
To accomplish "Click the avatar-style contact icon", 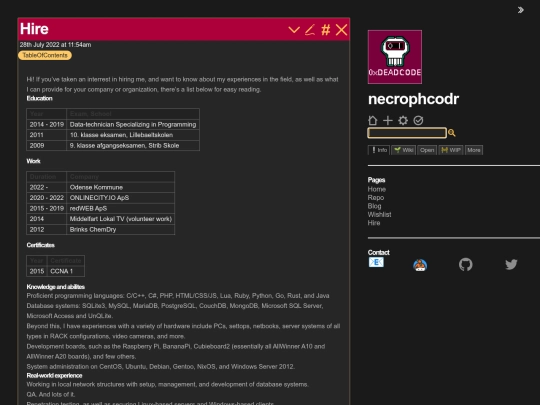I will tap(420, 265).
